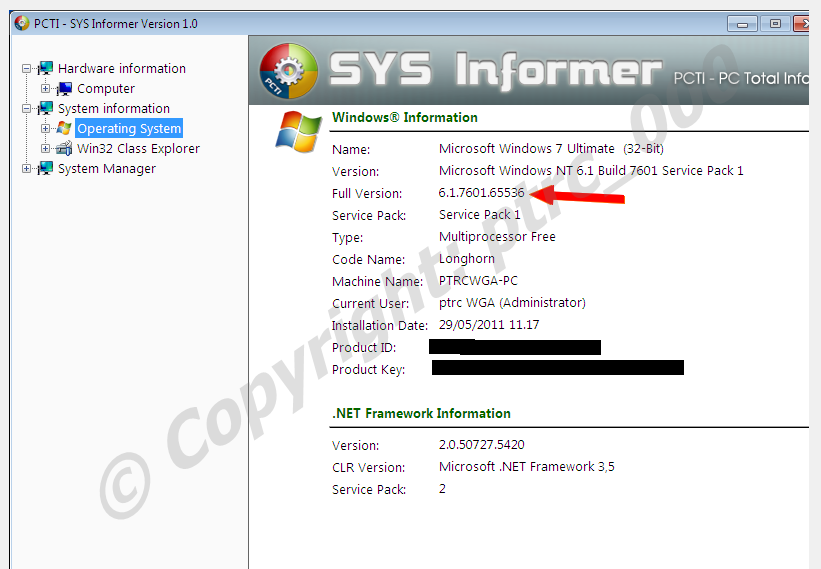
Task: Expand the Win32 Class Explorer node
Action: (x=45, y=148)
